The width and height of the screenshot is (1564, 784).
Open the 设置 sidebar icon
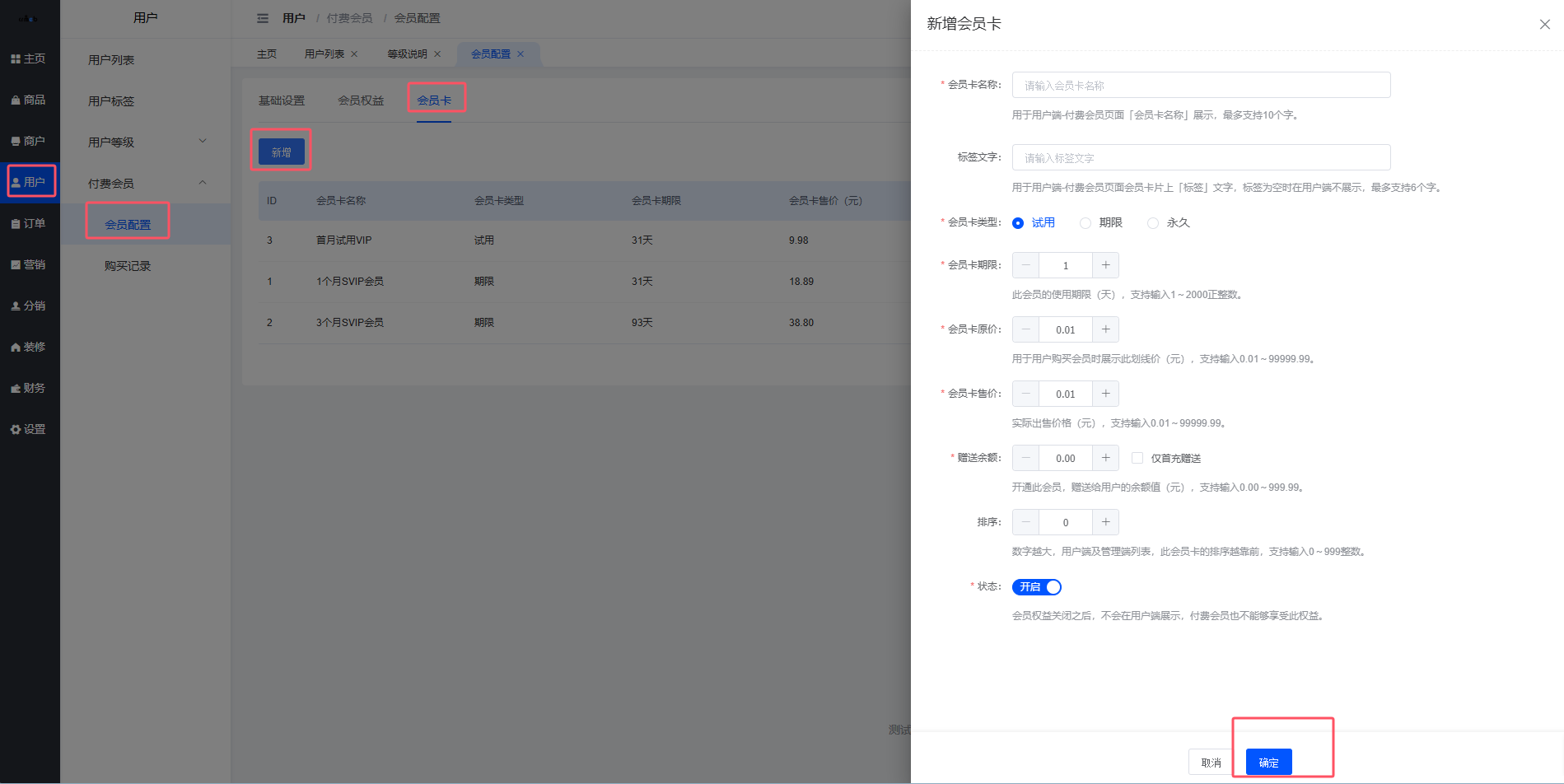tap(30, 428)
